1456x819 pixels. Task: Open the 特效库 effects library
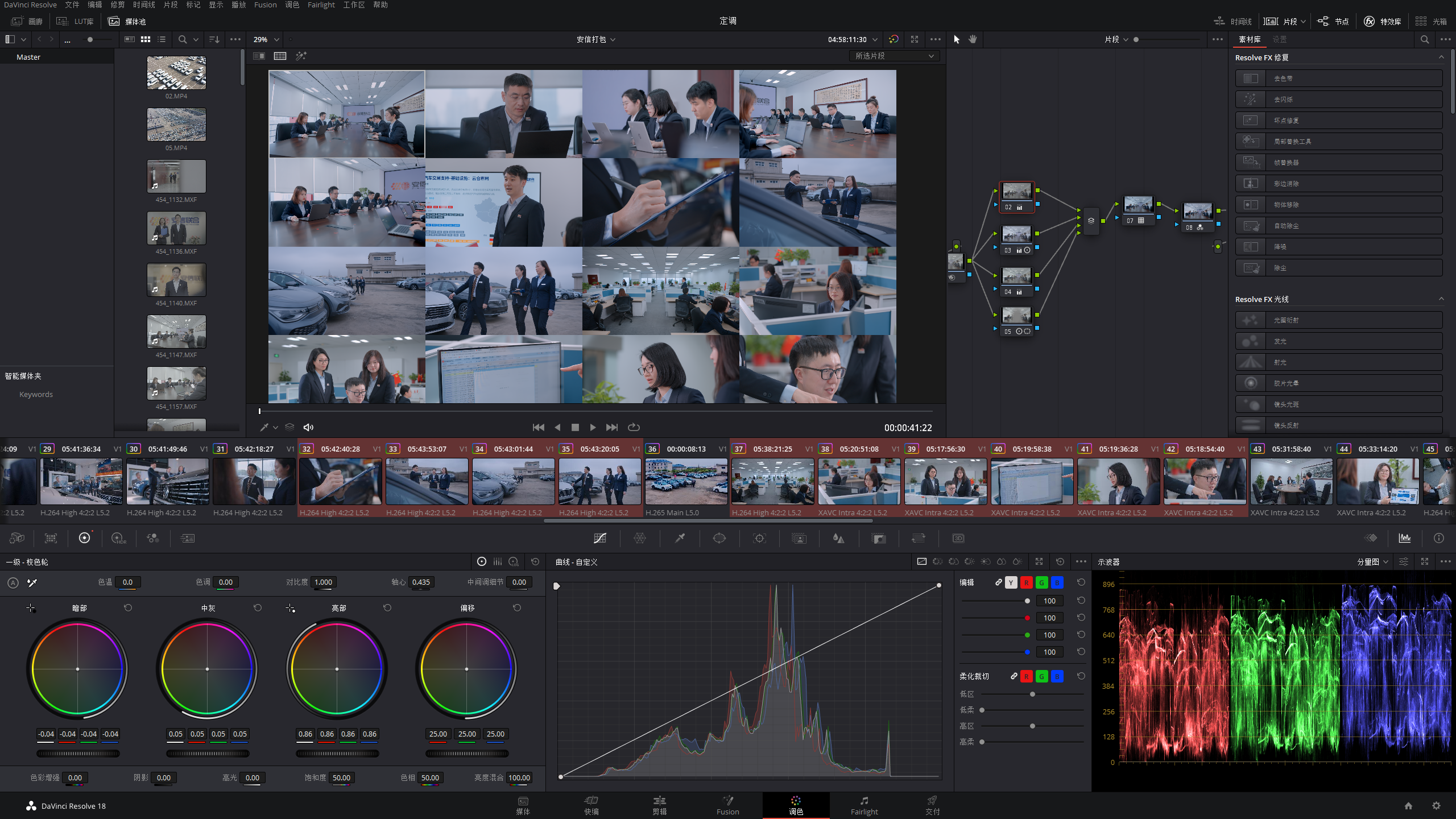[1382, 21]
